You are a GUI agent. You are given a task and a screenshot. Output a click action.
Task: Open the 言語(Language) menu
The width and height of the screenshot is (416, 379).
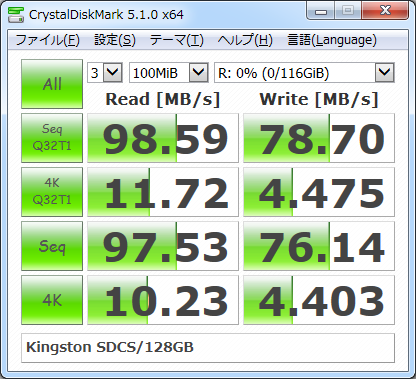coord(332,40)
